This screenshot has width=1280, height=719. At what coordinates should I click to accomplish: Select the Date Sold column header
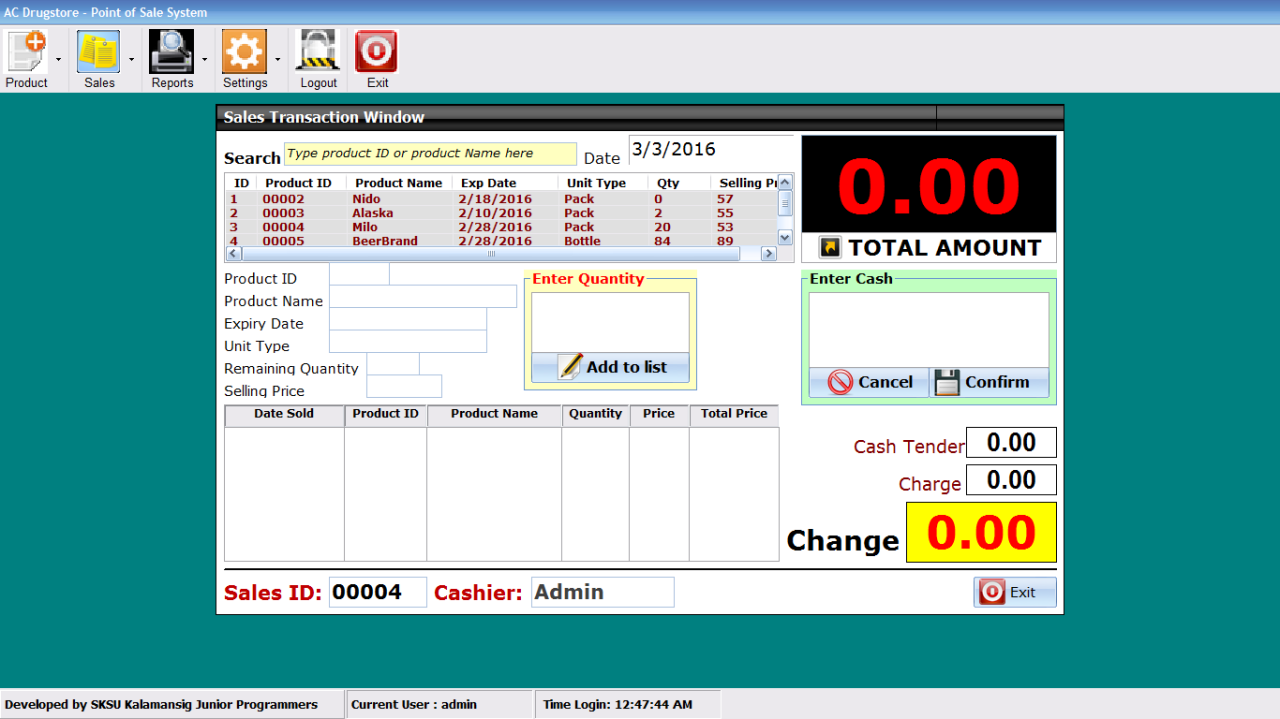[283, 414]
